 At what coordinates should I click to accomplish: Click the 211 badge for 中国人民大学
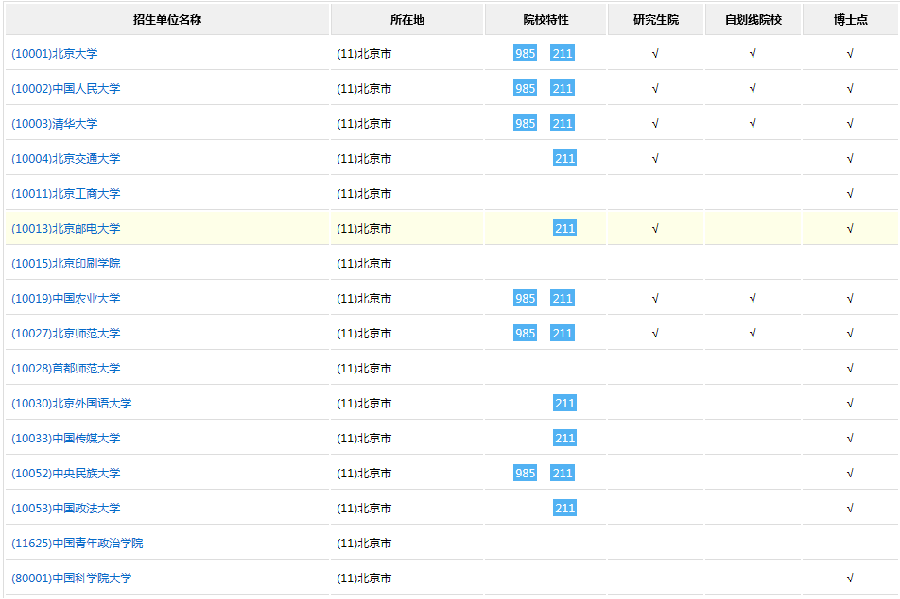pyautogui.click(x=562, y=89)
